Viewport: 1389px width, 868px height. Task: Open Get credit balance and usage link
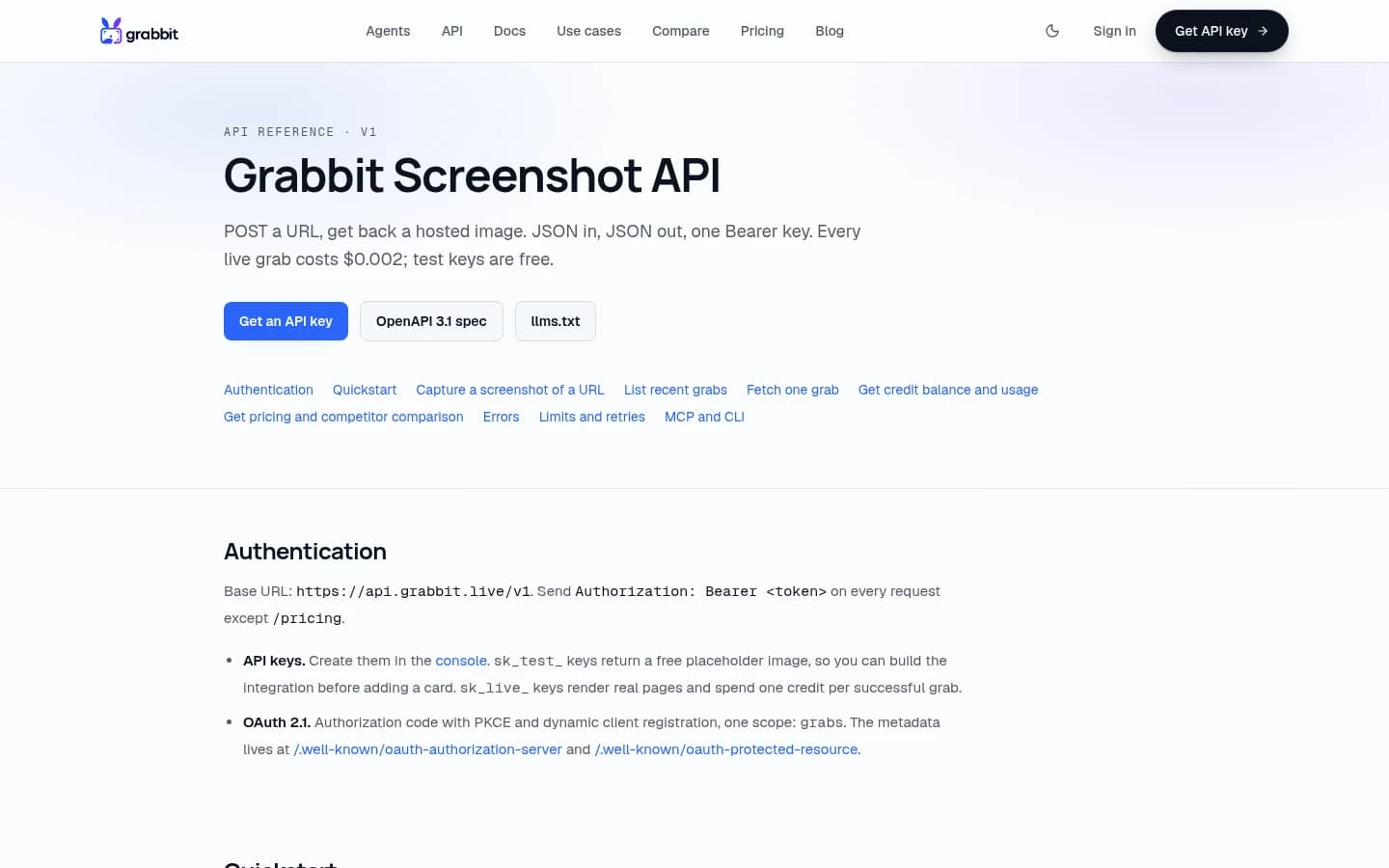pos(948,390)
